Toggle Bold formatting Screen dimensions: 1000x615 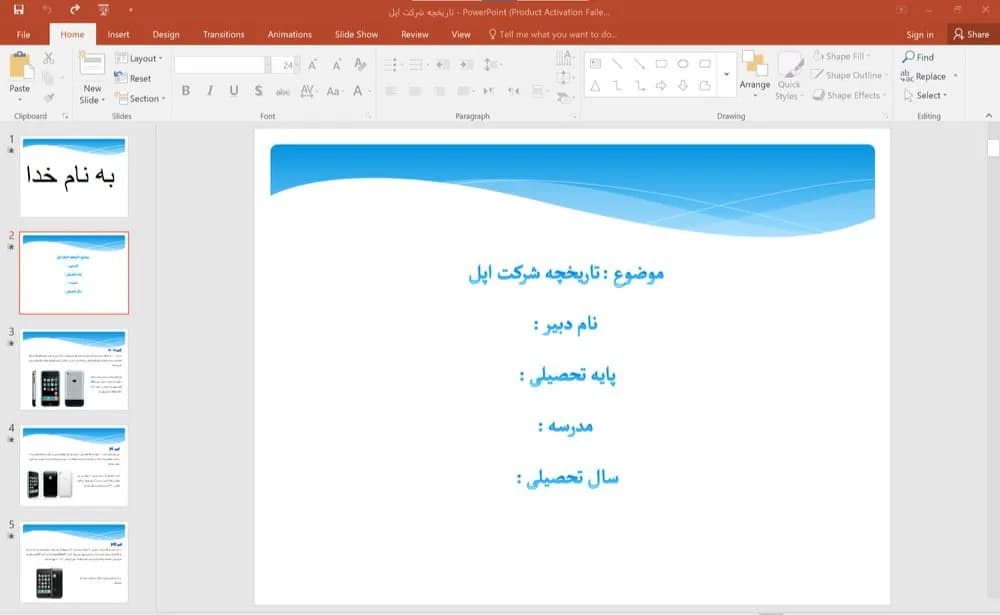[x=186, y=91]
